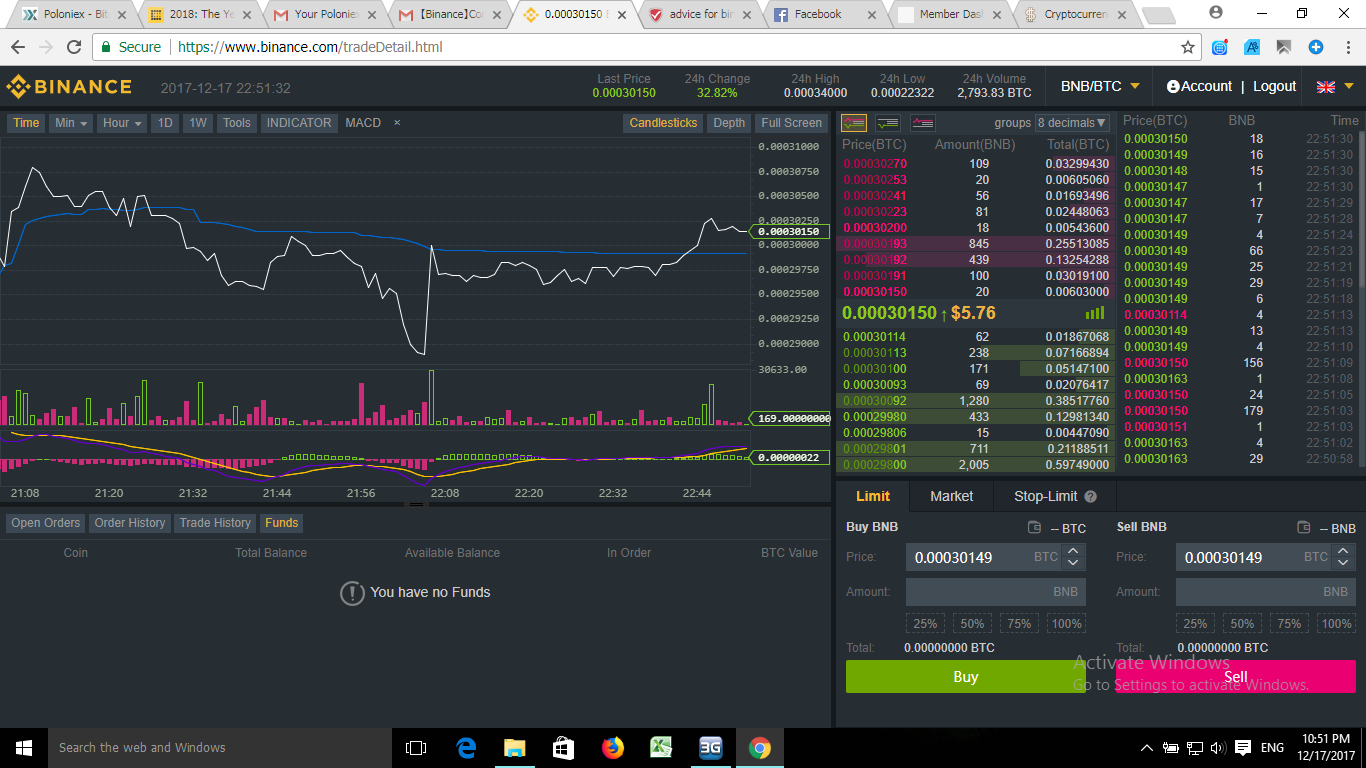The height and width of the screenshot is (768, 1366).
Task: Open the Min interval dropdown
Action: click(x=71, y=123)
